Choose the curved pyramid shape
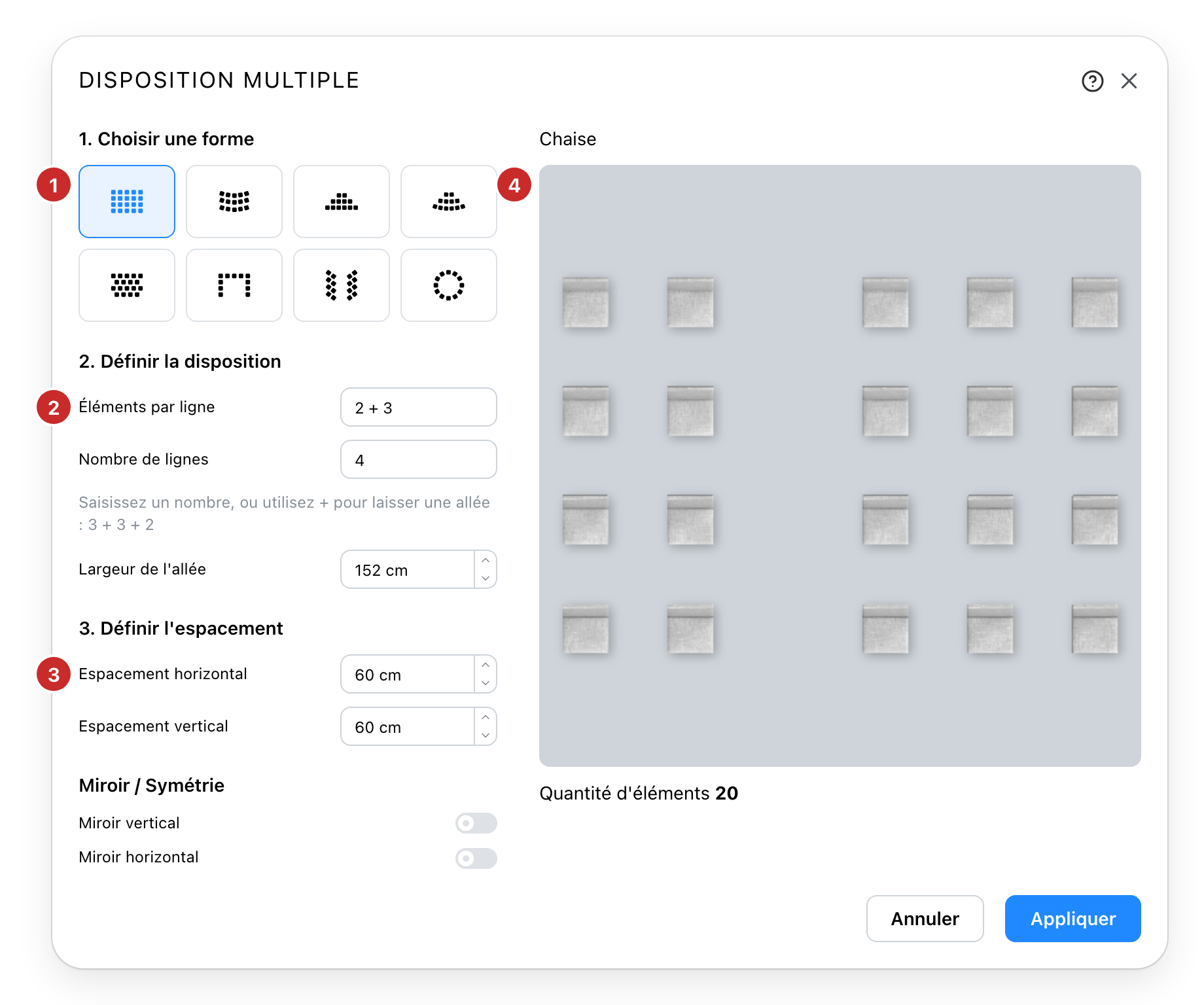This screenshot has height=1005, width=1204. [x=449, y=202]
